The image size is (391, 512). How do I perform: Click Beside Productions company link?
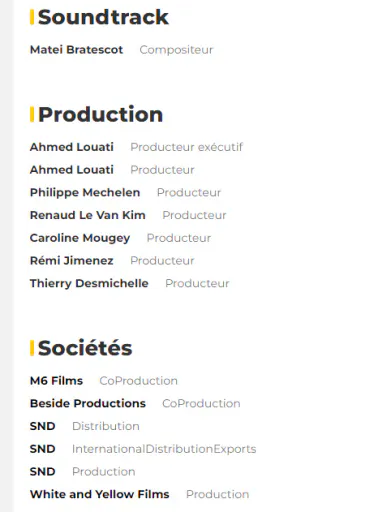pyautogui.click(x=88, y=403)
